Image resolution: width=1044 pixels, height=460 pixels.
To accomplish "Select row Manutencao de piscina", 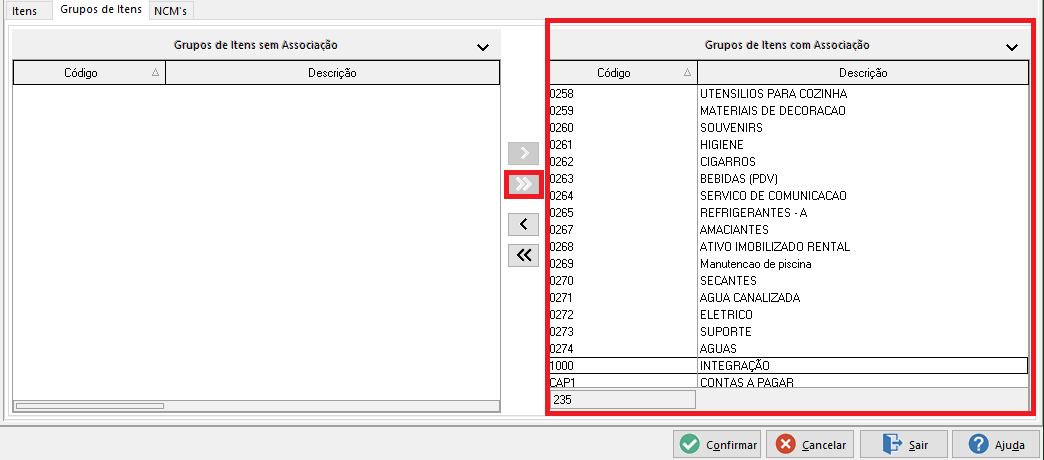I will tap(788, 264).
